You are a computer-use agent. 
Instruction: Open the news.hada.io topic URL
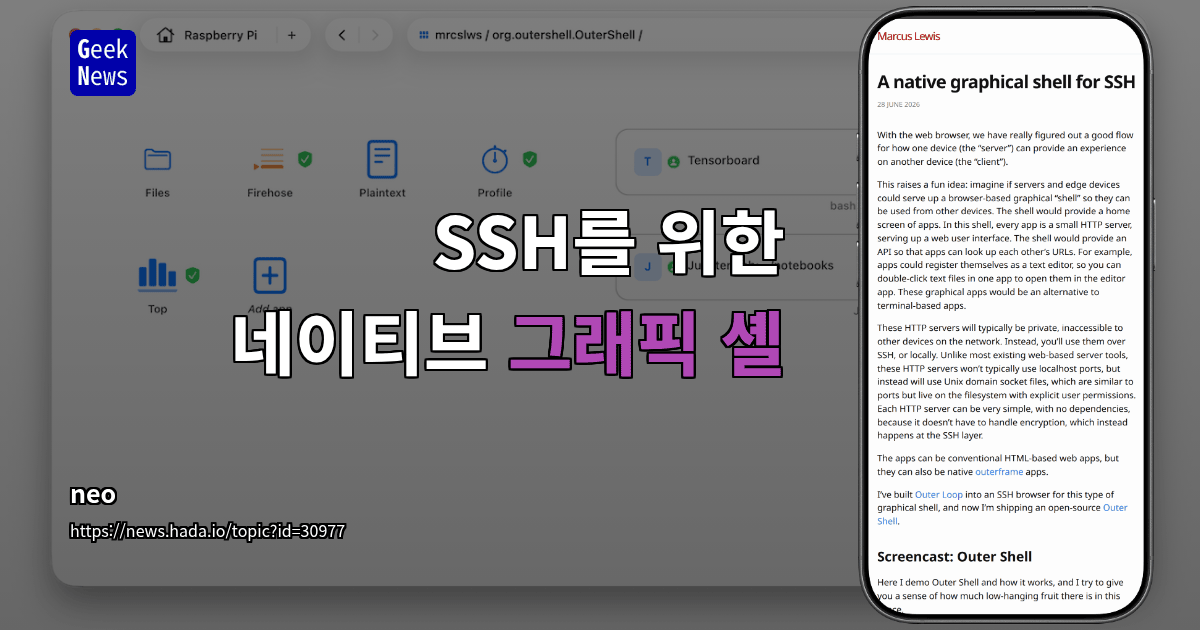(x=208, y=531)
